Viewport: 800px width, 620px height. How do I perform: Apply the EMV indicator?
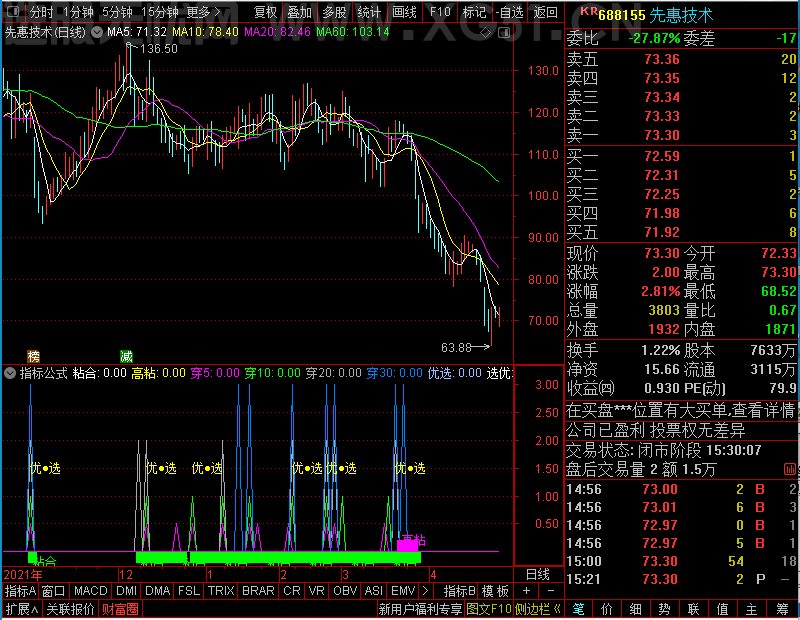coord(403,591)
